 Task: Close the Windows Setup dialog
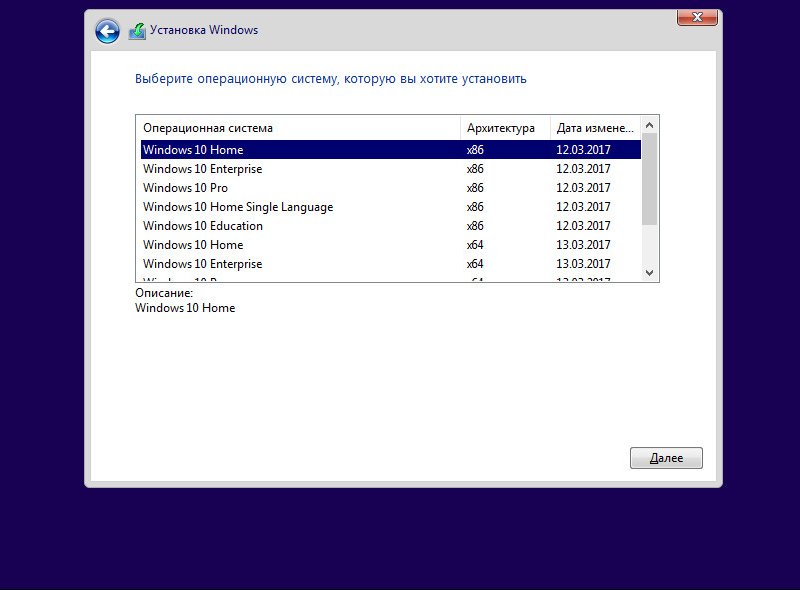coord(697,17)
